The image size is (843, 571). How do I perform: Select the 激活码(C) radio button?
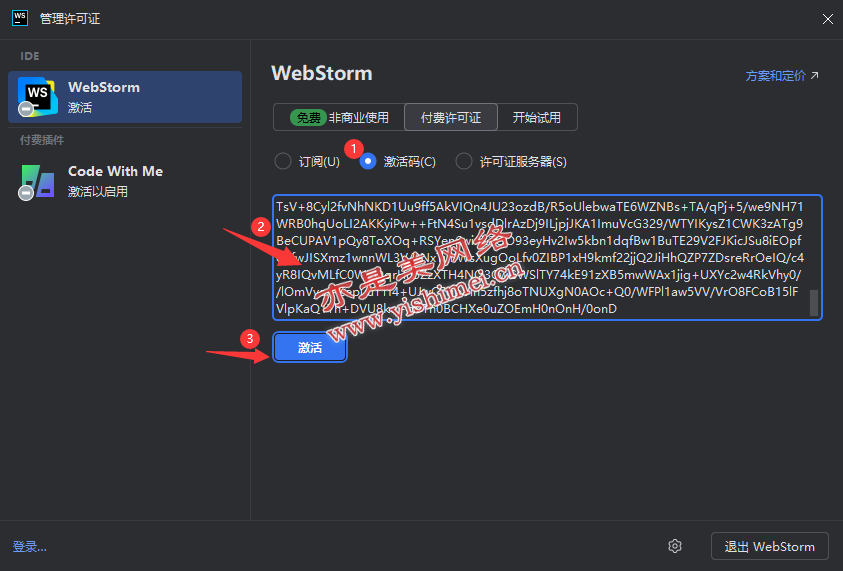click(368, 161)
